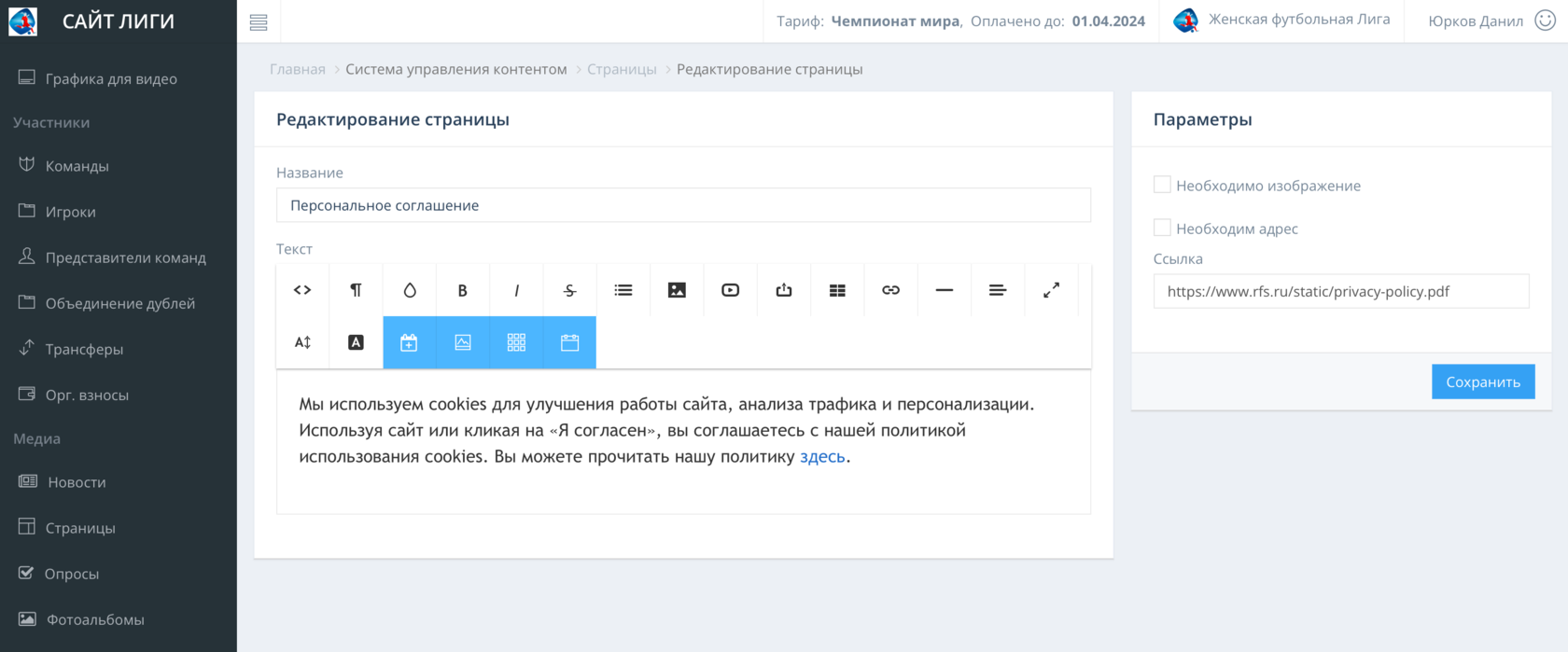Click the league logo in header

click(1185, 21)
